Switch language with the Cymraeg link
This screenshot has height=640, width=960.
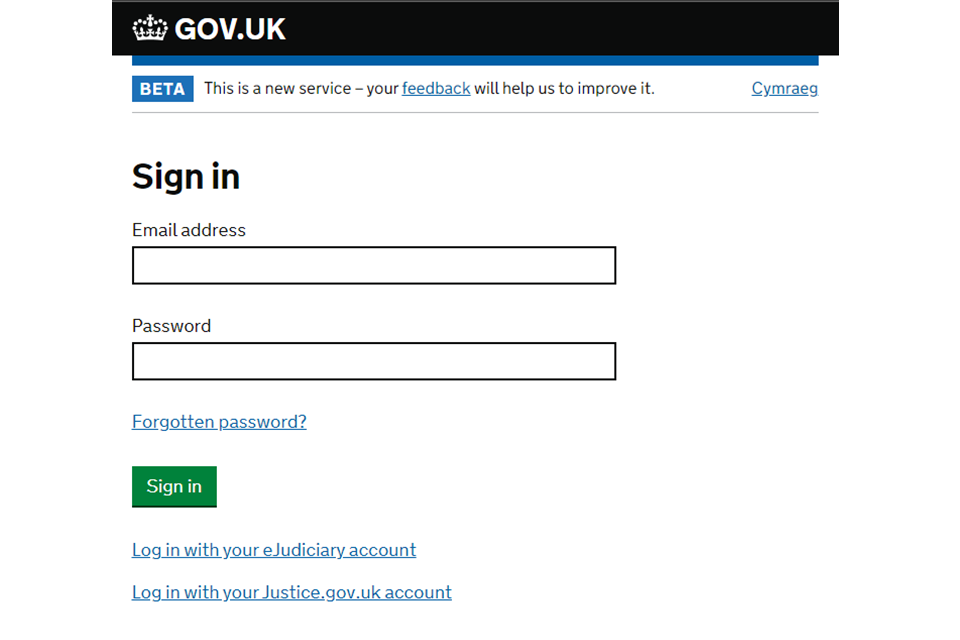(x=785, y=89)
